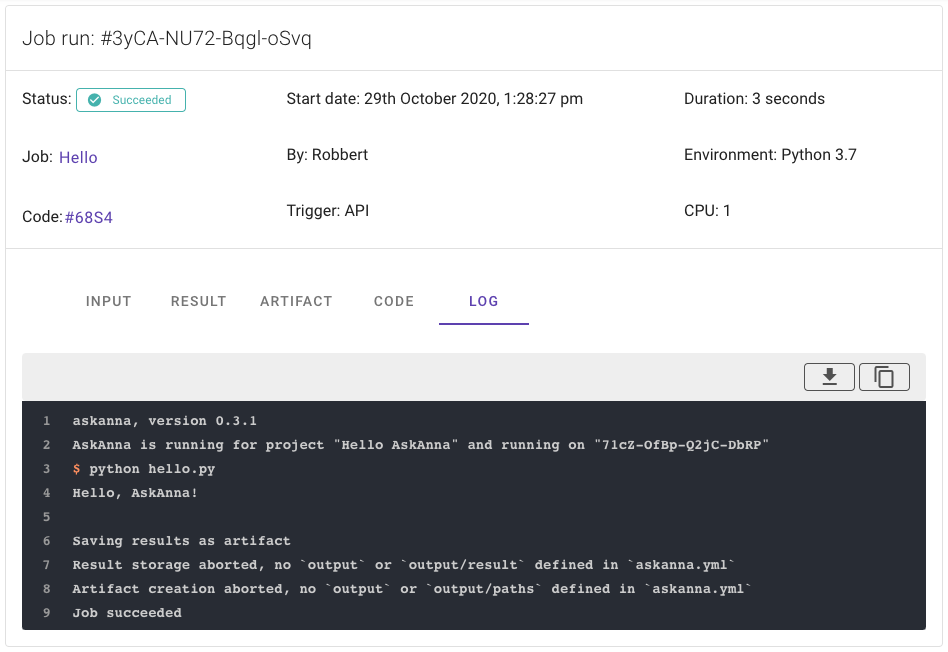Image resolution: width=948 pixels, height=652 pixels.
Task: Click the 'Job succeeded' log line
Action: tap(127, 613)
